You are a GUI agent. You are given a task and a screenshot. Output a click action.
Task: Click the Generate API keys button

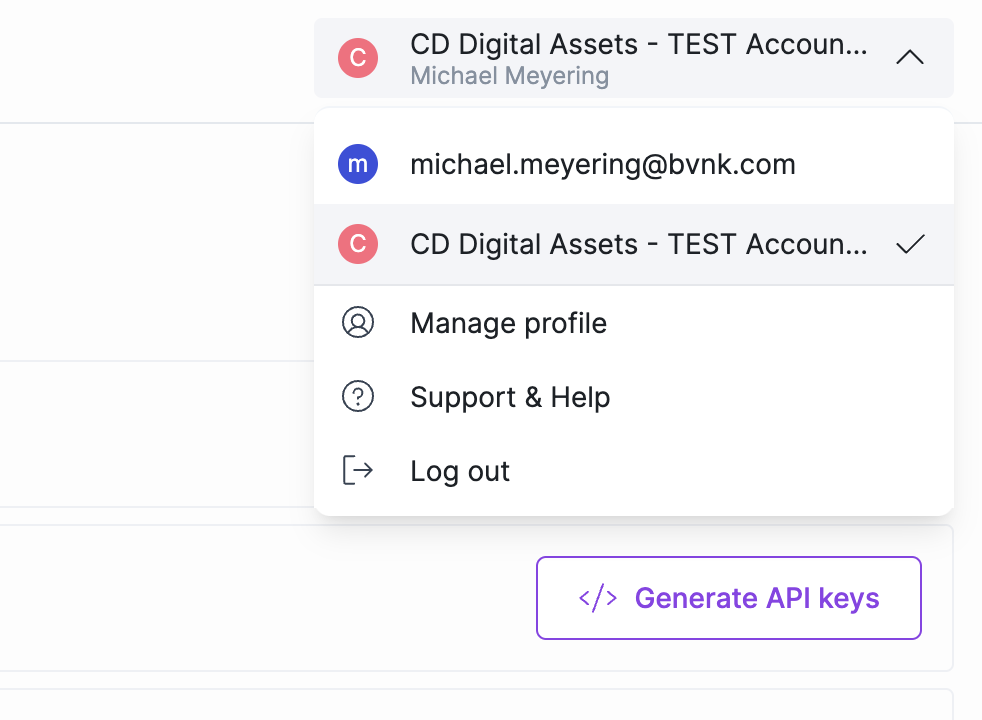coord(728,598)
